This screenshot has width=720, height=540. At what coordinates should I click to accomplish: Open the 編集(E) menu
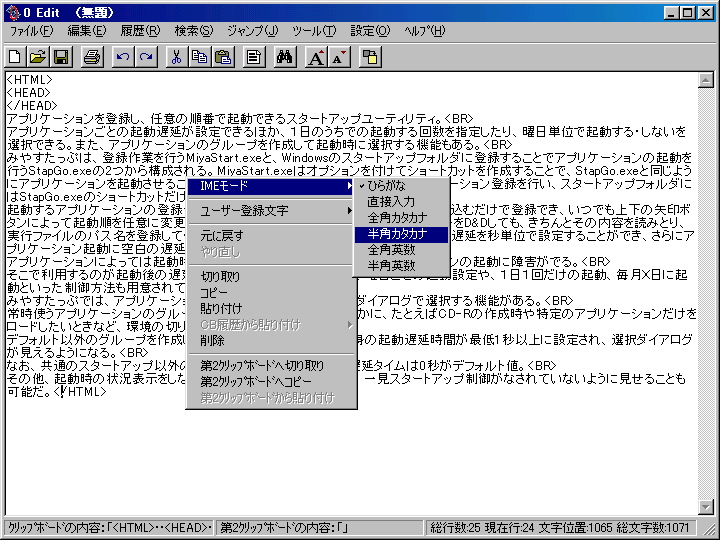click(87, 31)
